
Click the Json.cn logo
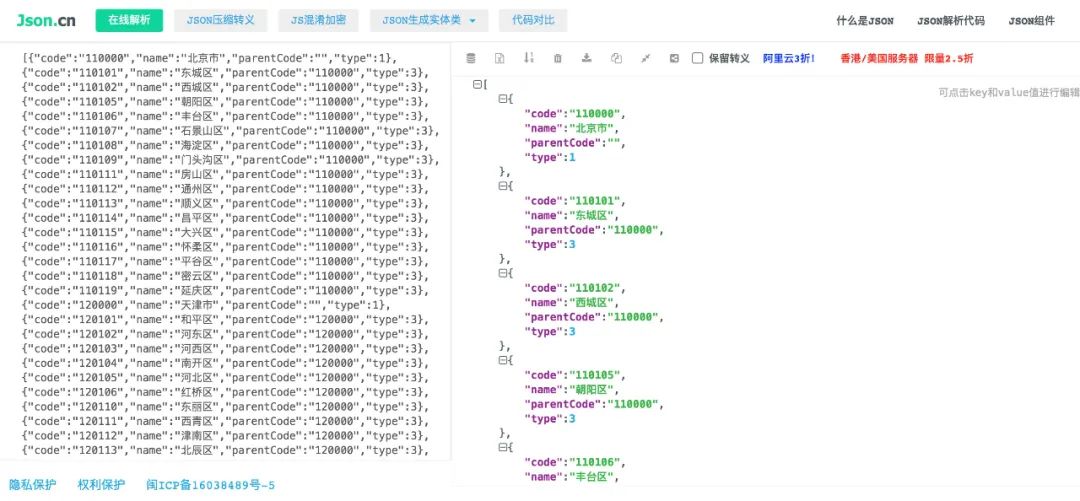click(x=46, y=21)
